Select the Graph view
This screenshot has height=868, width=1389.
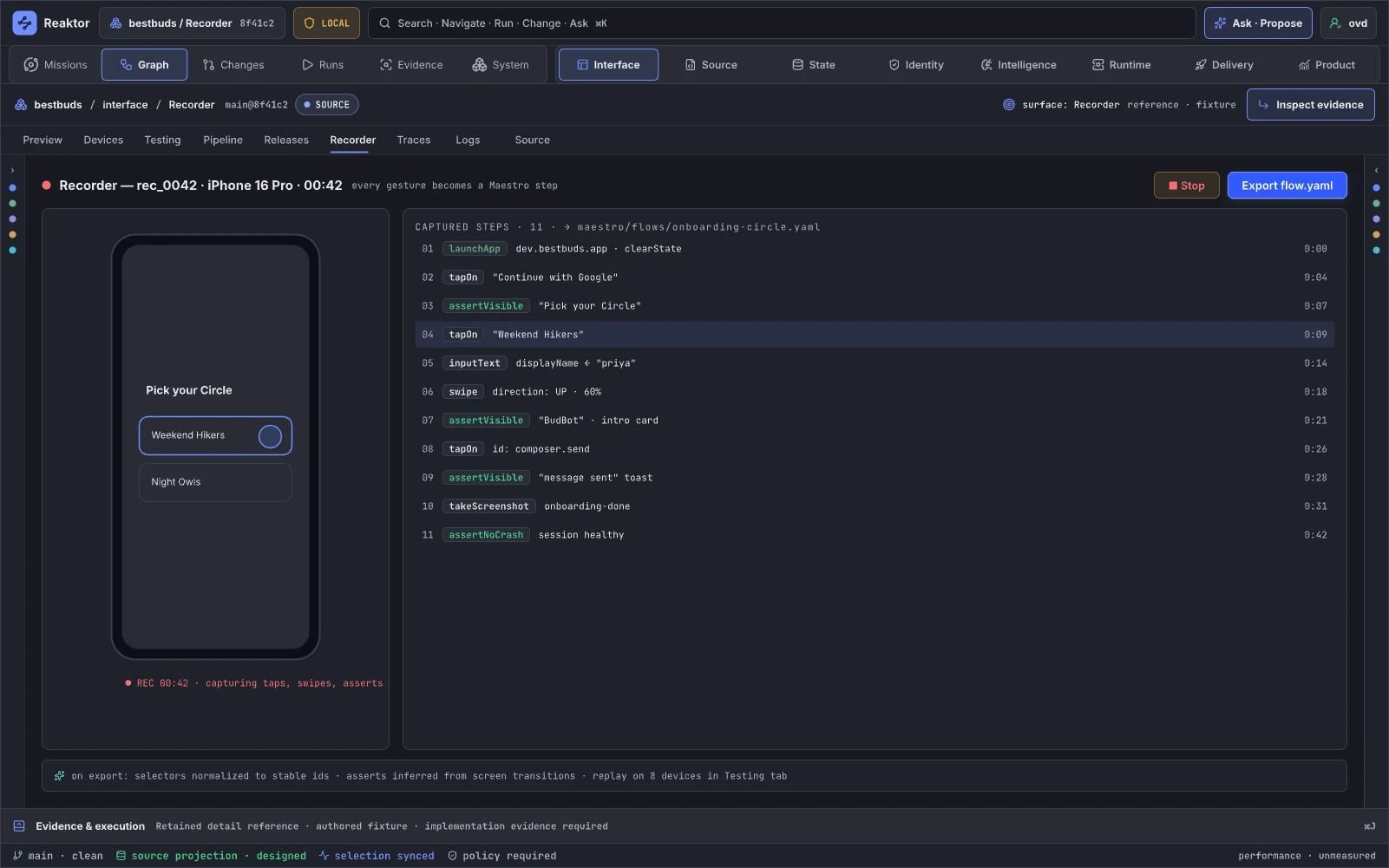click(x=144, y=65)
